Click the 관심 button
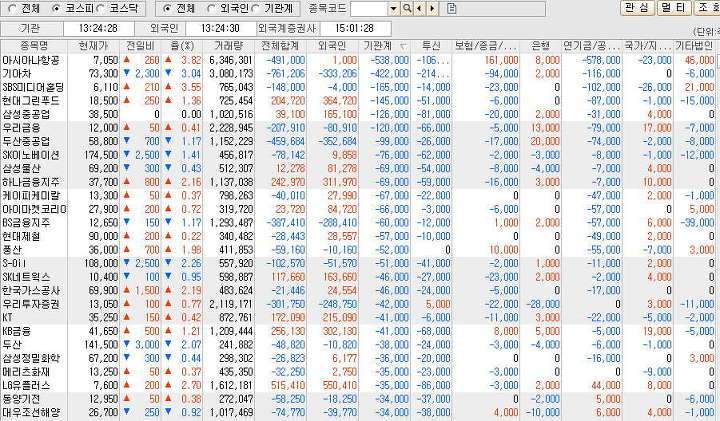Viewport: 720px width, 421px height. tap(637, 8)
